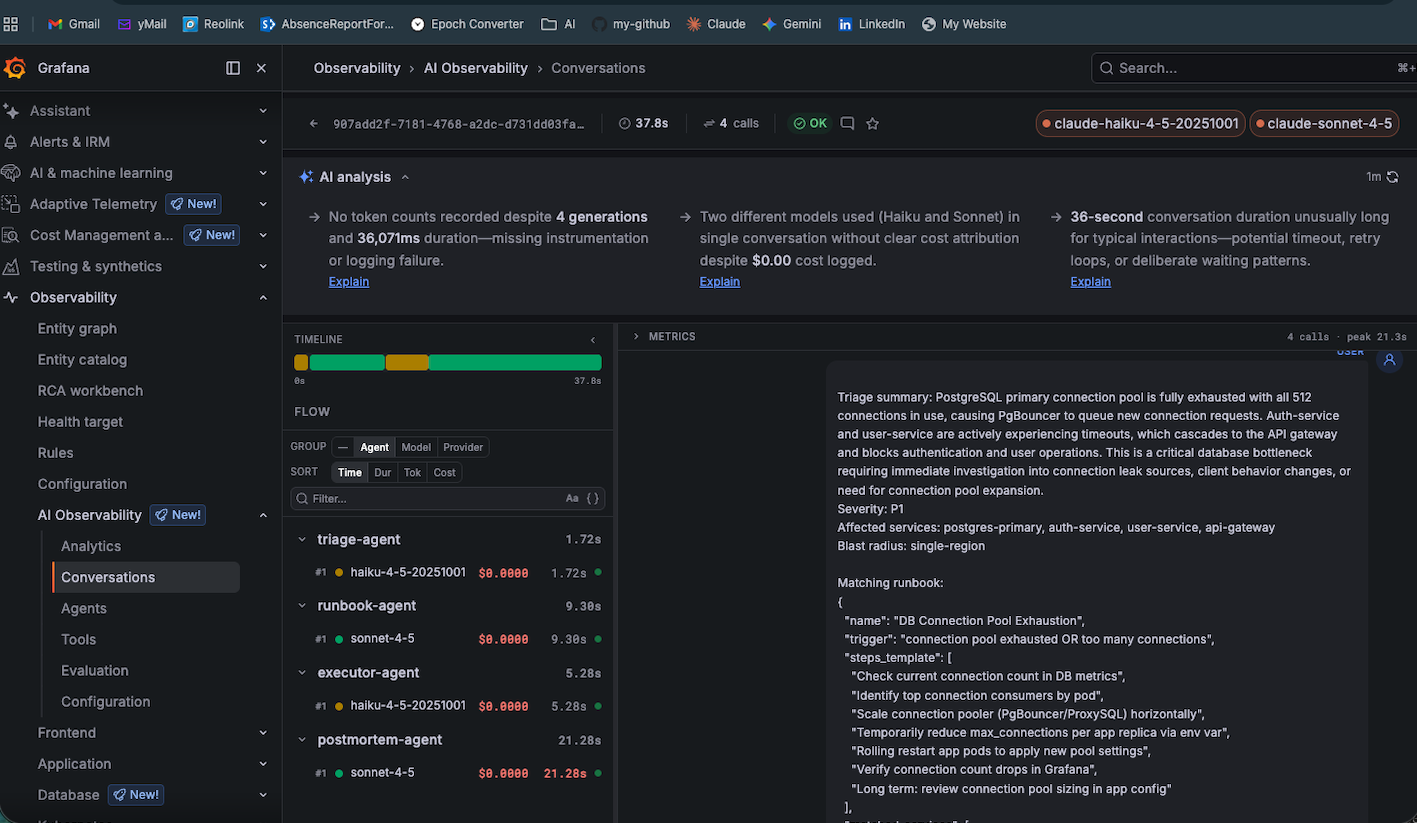Image resolution: width=1417 pixels, height=823 pixels.
Task: Open the AI bookmarks folder
Action: (558, 24)
